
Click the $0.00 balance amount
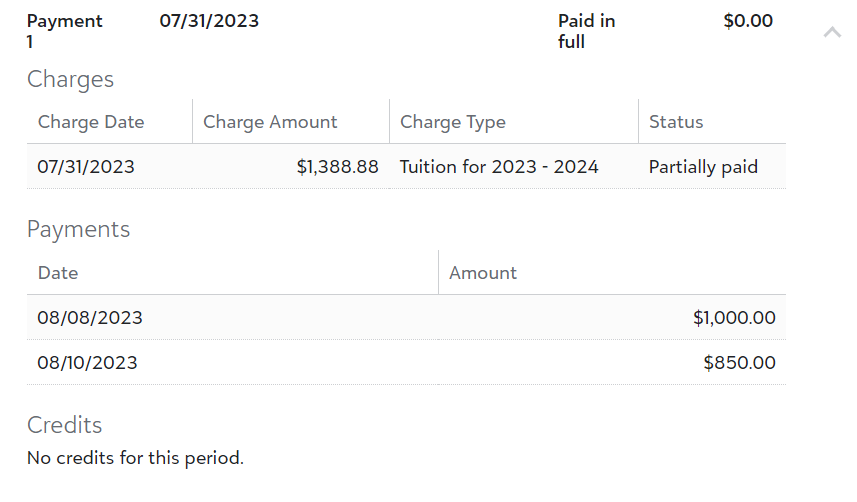click(x=747, y=21)
